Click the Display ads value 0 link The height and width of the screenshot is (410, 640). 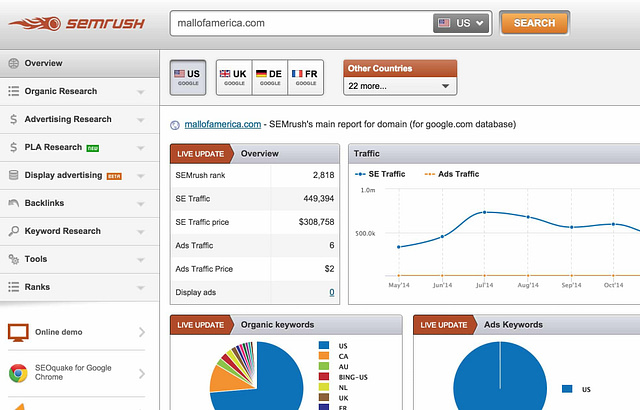332,292
